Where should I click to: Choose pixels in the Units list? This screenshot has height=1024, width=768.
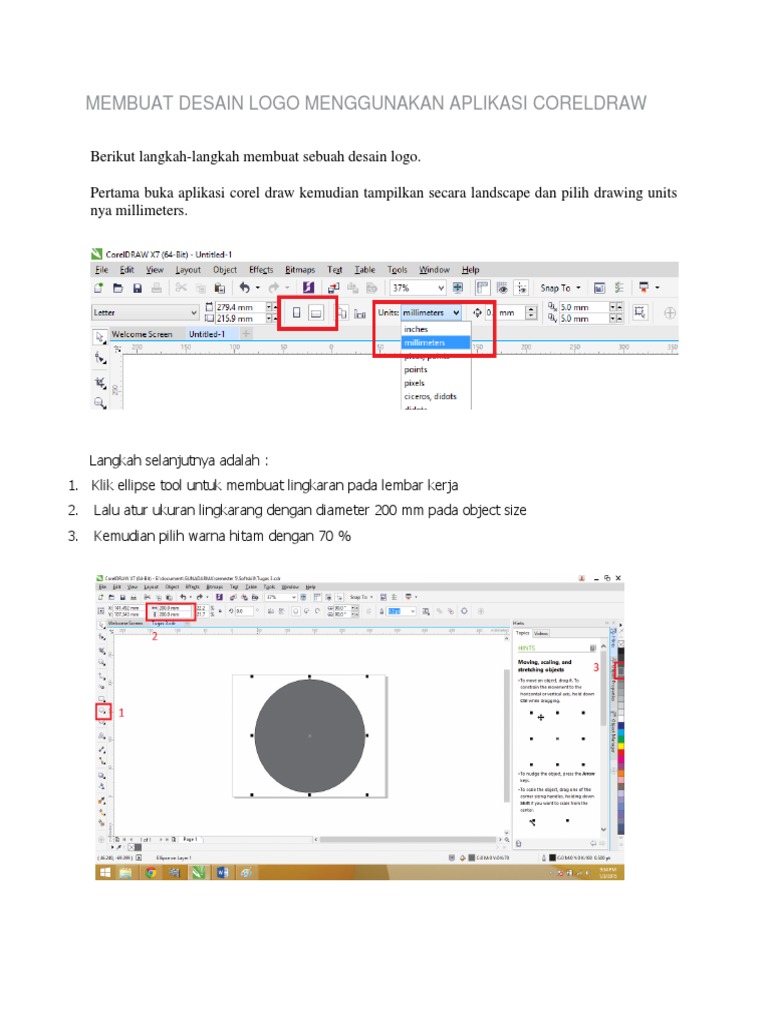436,383
